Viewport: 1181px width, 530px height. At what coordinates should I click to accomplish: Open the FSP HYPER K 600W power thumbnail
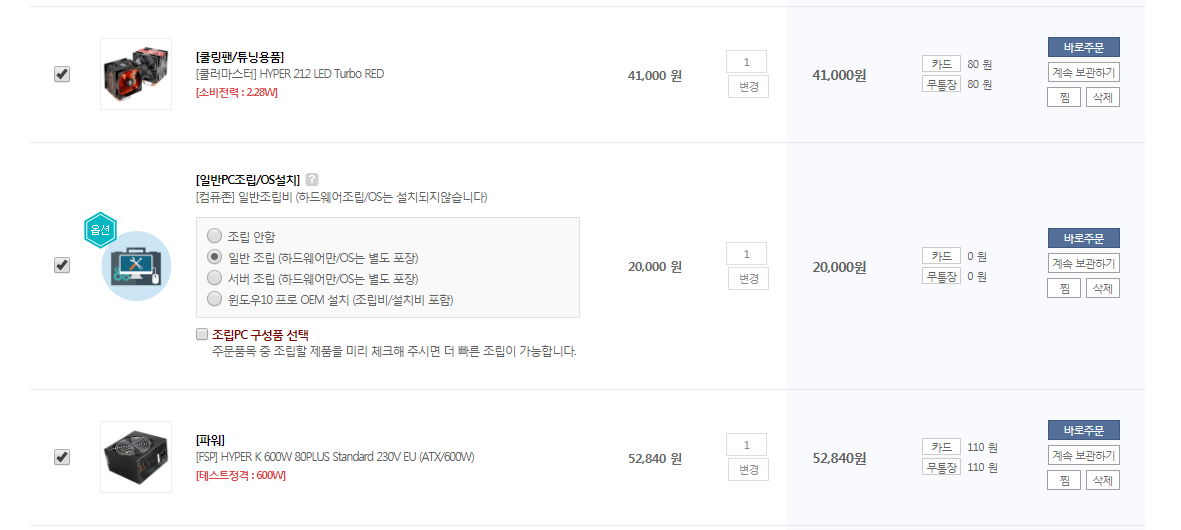coord(136,457)
